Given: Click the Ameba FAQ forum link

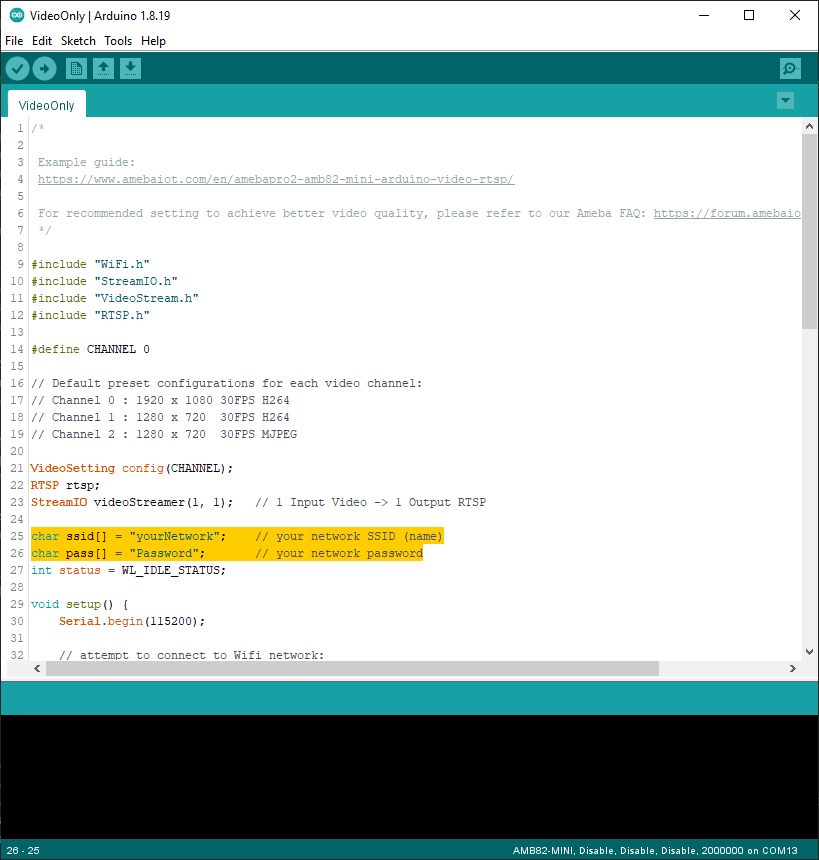Looking at the screenshot, I should click(x=727, y=213).
